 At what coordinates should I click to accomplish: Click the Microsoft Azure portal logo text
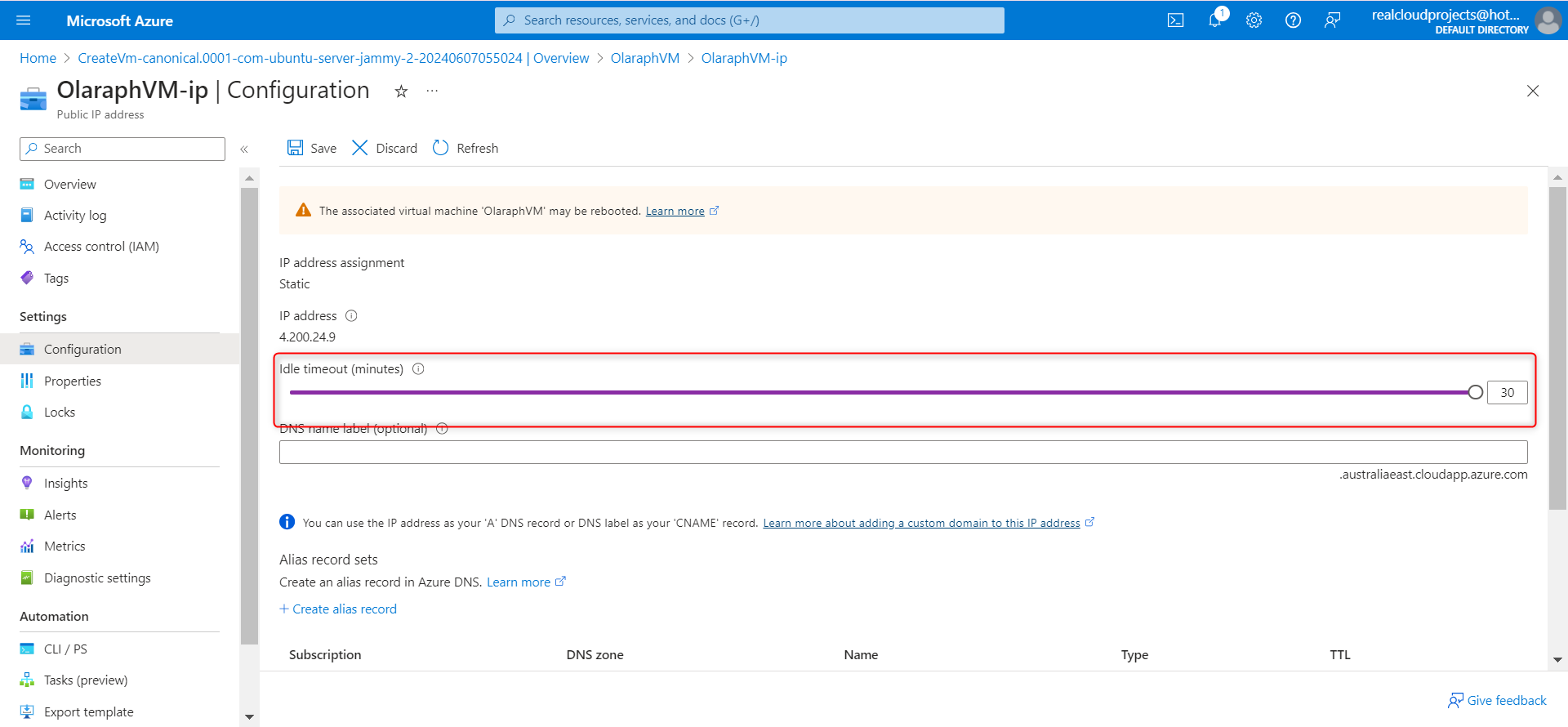pyautogui.click(x=119, y=20)
